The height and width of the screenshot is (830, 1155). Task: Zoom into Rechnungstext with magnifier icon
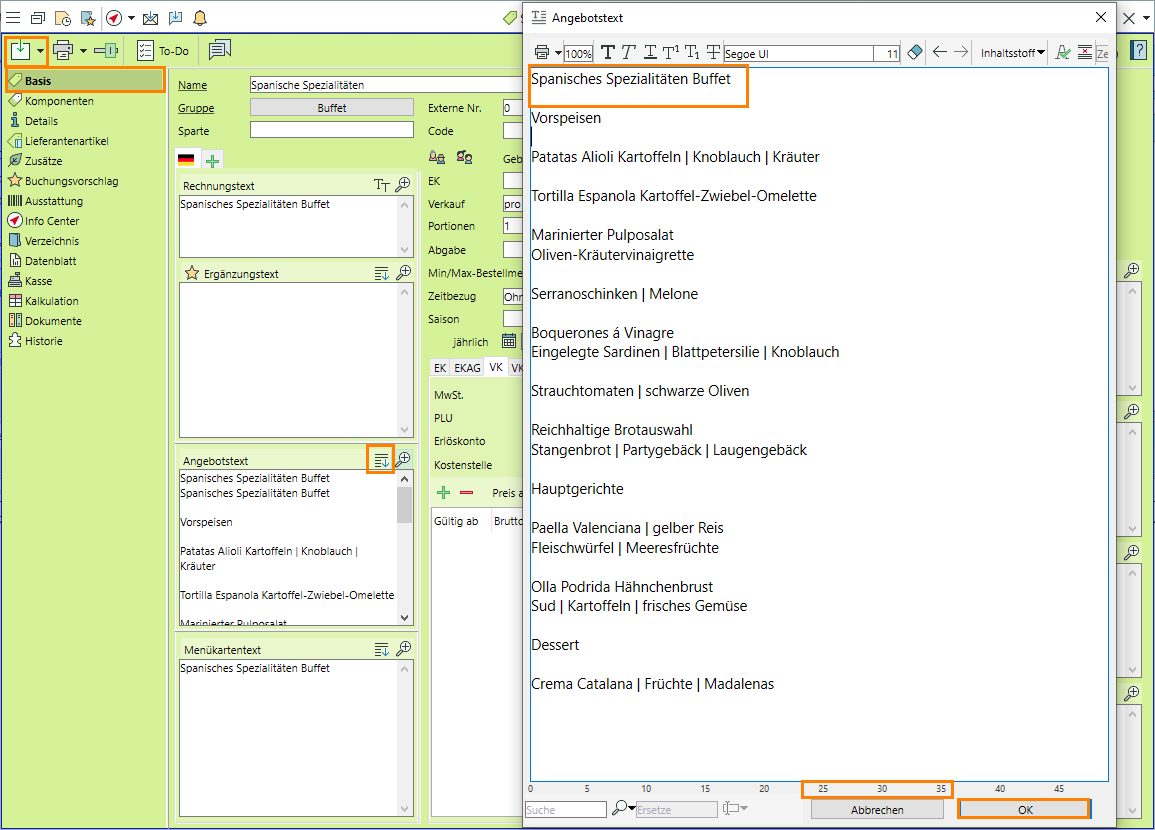[403, 184]
